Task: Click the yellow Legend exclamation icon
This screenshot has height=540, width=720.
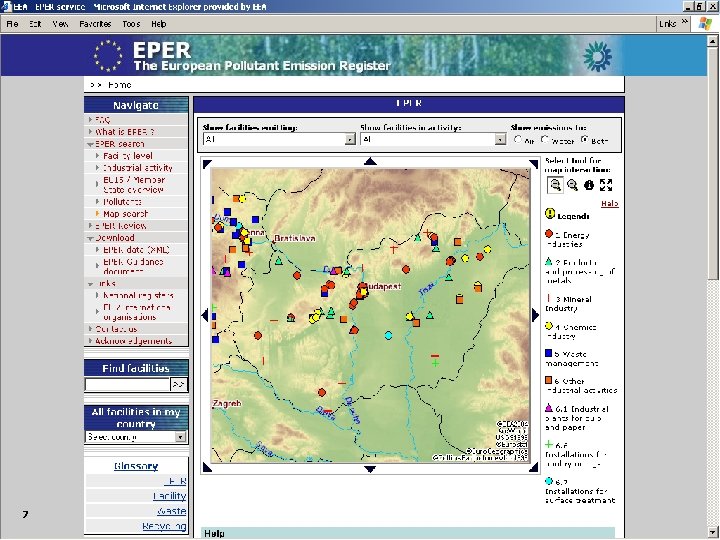Action: (x=550, y=213)
